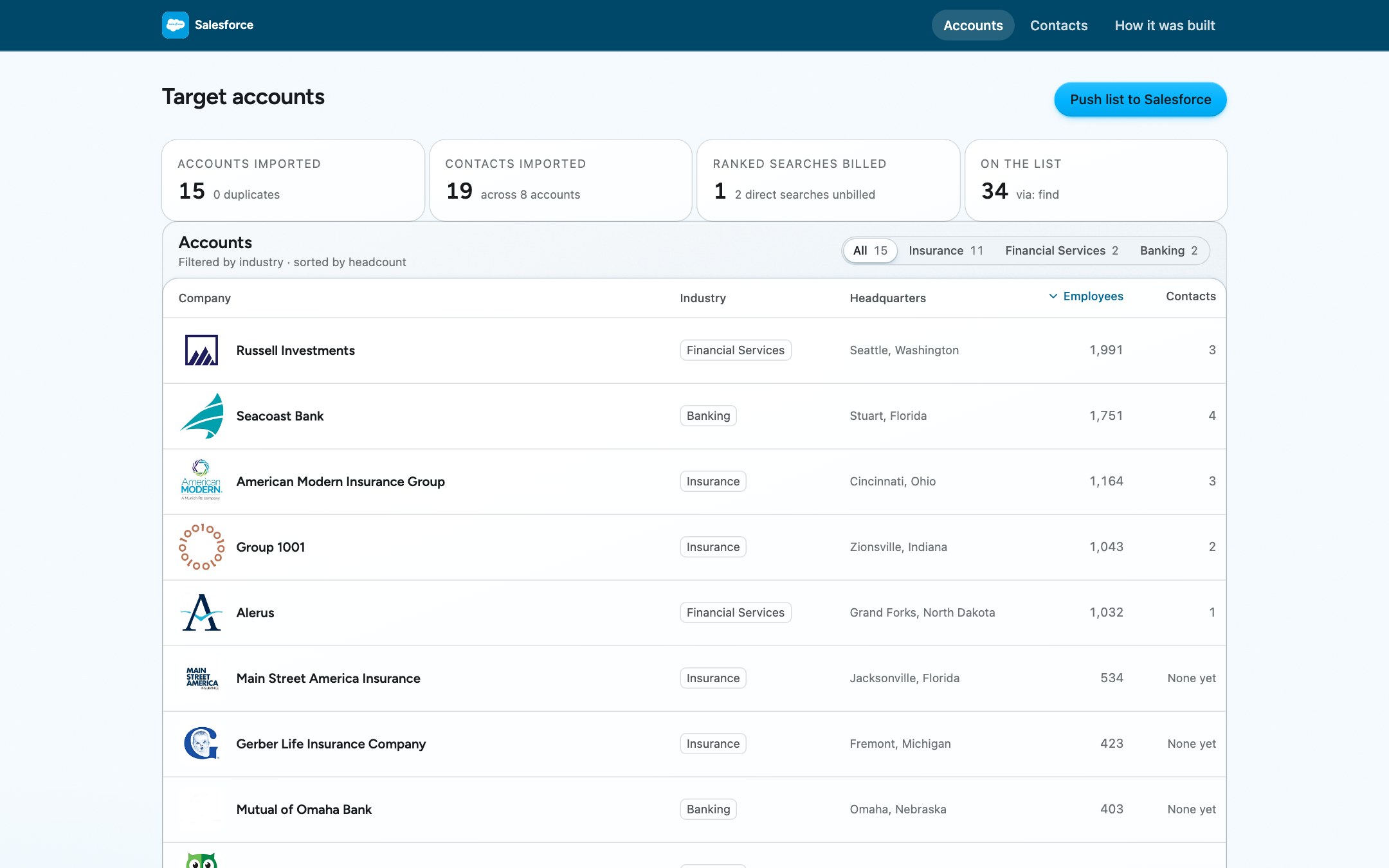
Task: Sort by the Company column header
Action: (x=204, y=298)
